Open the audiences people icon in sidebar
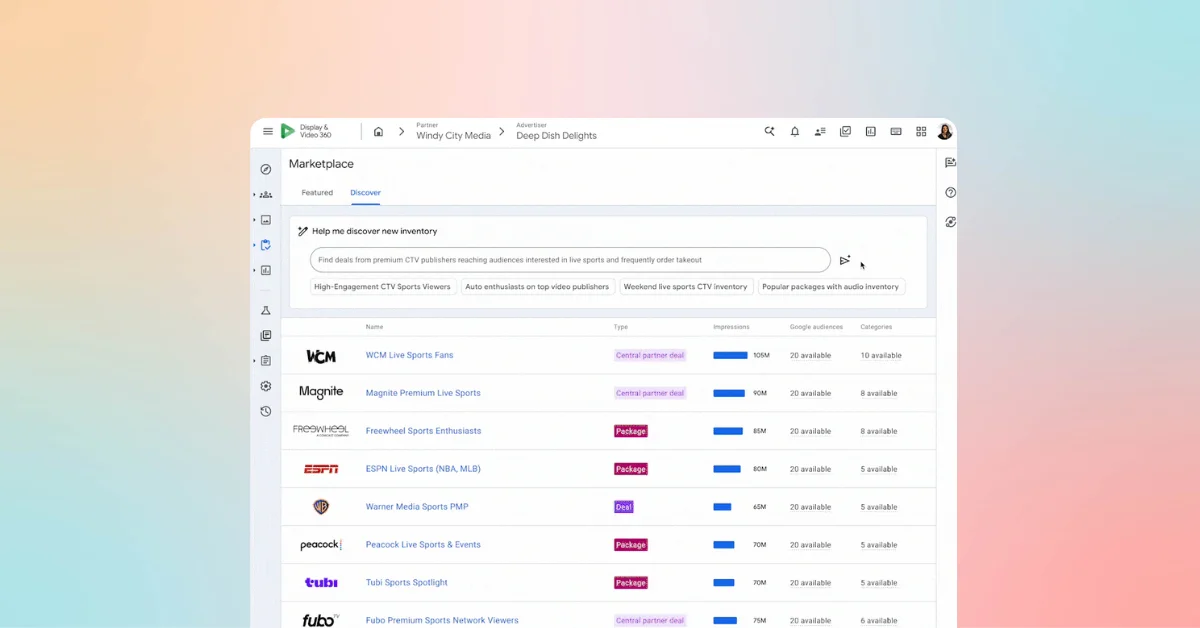Image resolution: width=1200 pixels, height=628 pixels. [266, 194]
